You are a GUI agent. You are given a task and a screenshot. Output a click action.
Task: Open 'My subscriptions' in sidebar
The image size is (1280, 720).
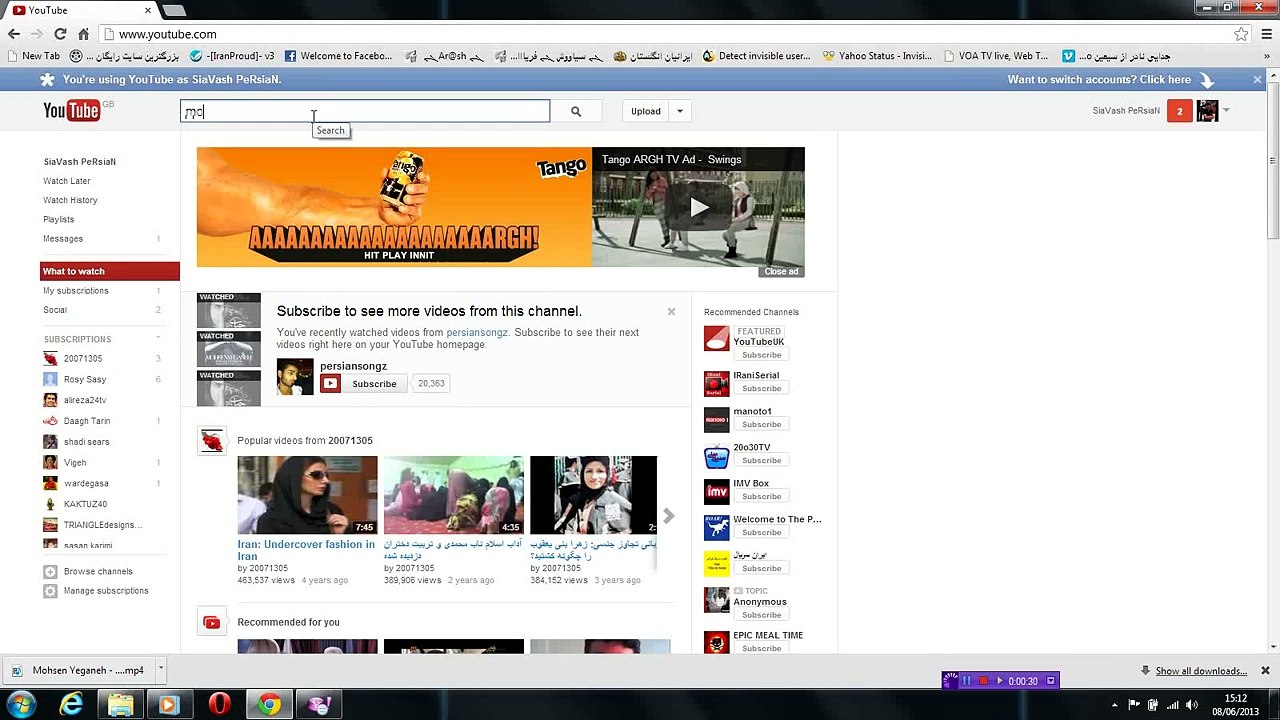(x=76, y=290)
